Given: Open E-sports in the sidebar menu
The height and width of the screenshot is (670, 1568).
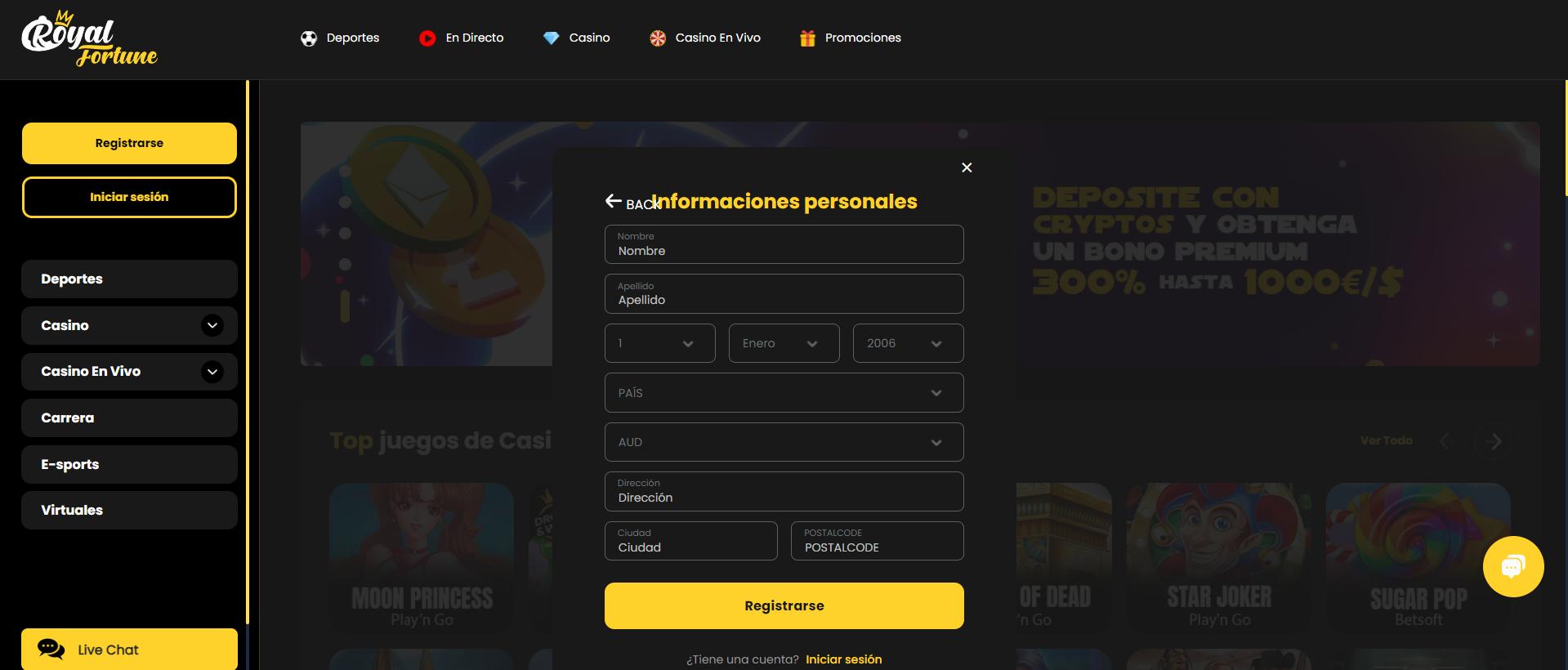Looking at the screenshot, I should tap(129, 464).
